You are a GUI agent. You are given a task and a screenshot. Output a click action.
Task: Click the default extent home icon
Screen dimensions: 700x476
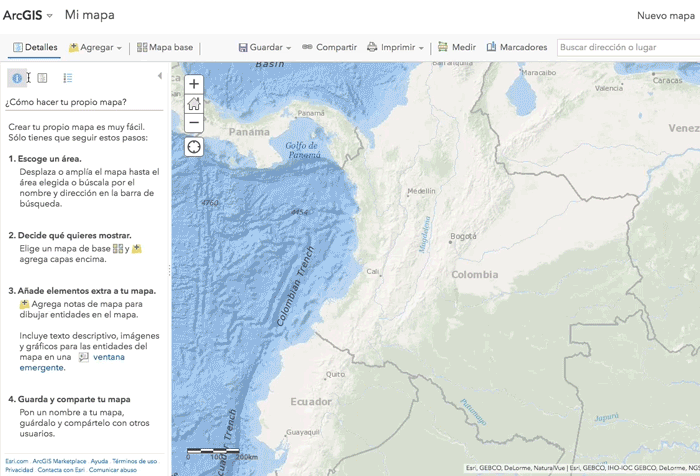click(194, 103)
